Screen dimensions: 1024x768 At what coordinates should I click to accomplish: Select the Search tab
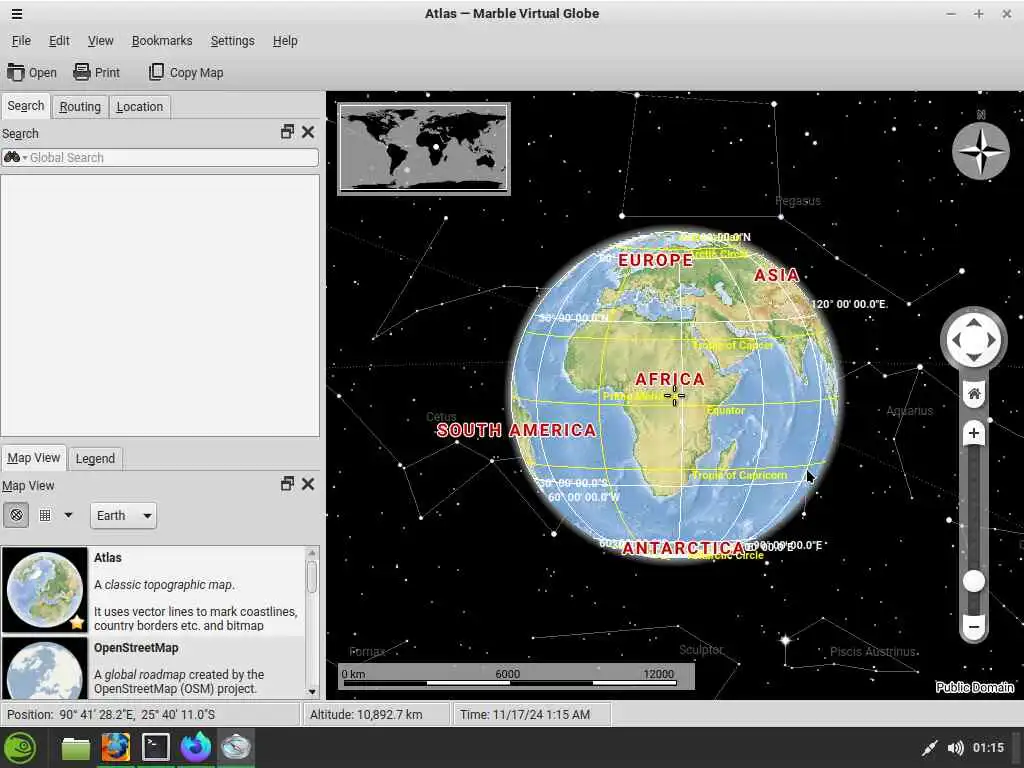(26, 106)
